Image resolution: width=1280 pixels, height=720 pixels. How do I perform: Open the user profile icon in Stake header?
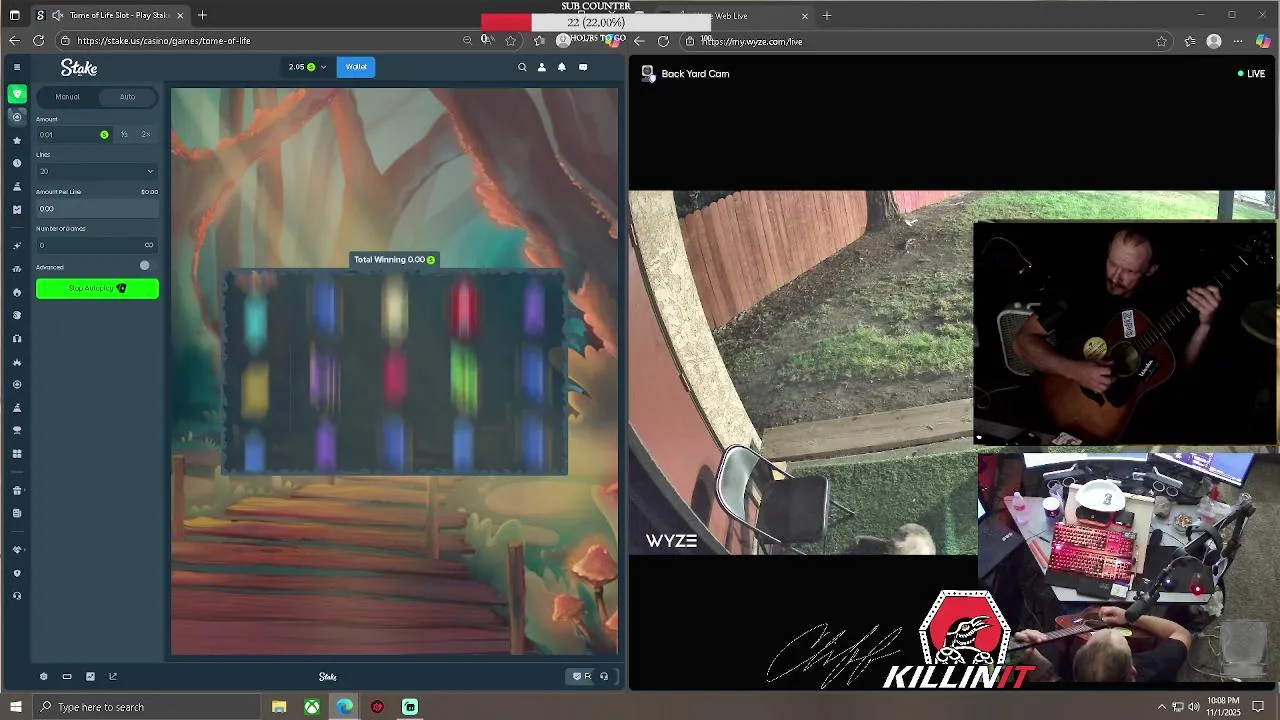(542, 67)
